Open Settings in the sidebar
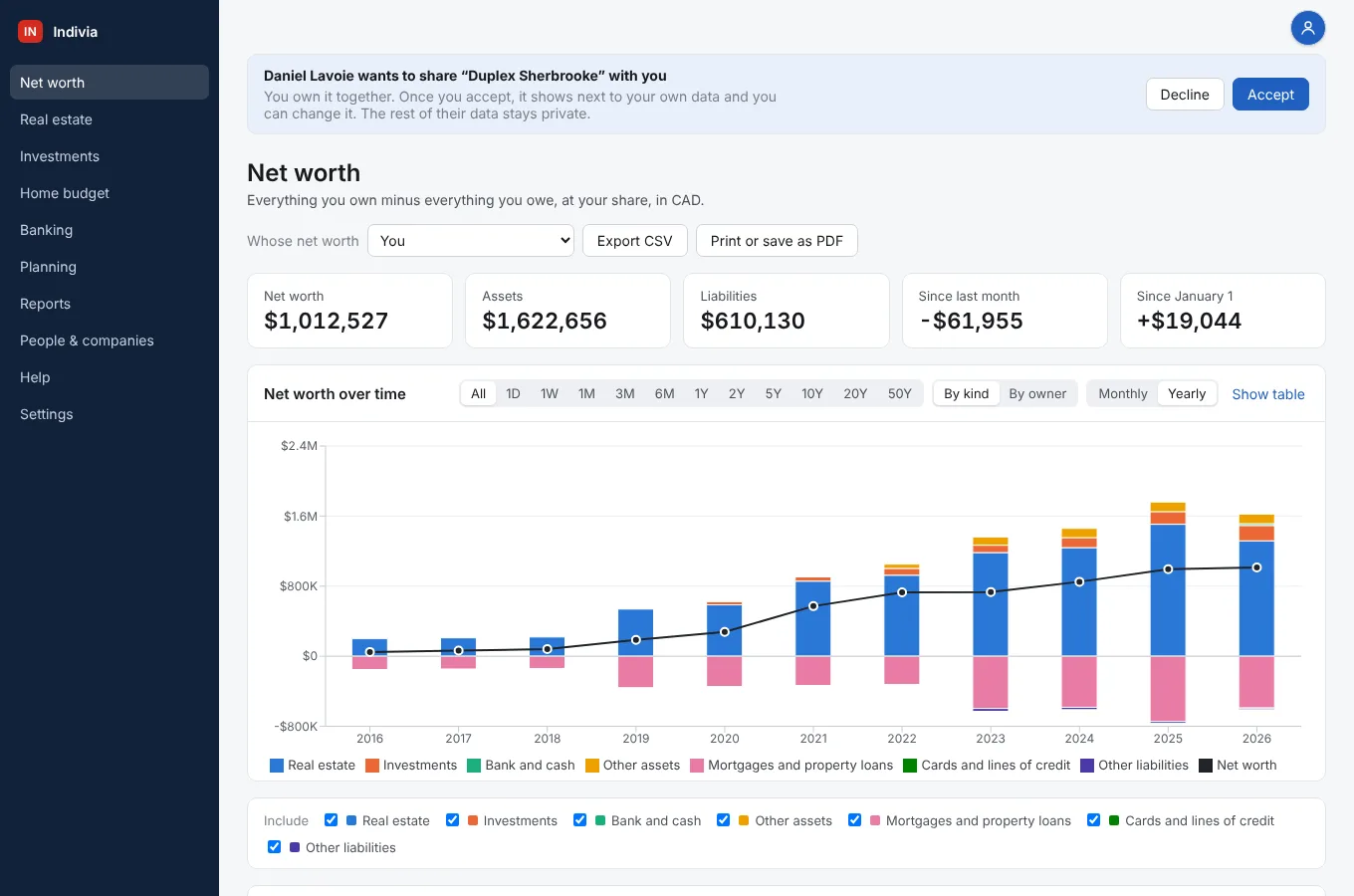1354x896 pixels. point(110,414)
